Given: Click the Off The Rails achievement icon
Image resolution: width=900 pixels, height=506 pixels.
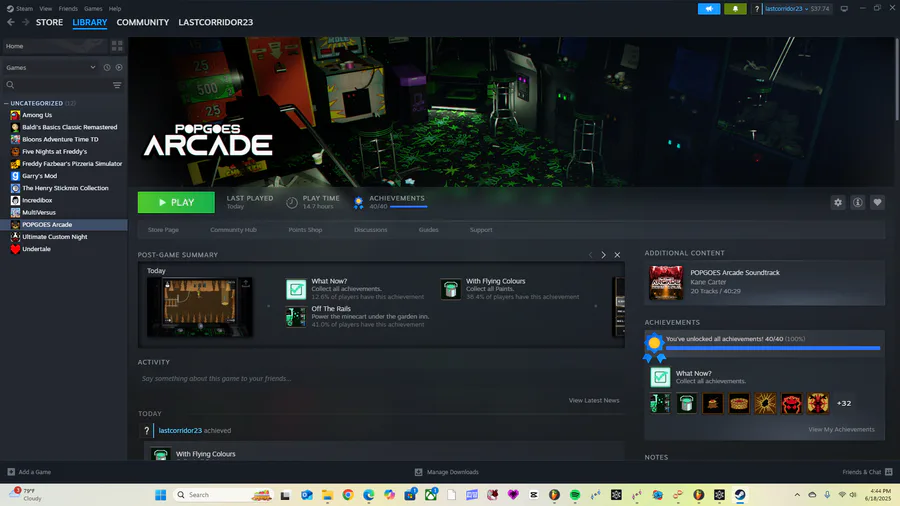Looking at the screenshot, I should click(296, 317).
